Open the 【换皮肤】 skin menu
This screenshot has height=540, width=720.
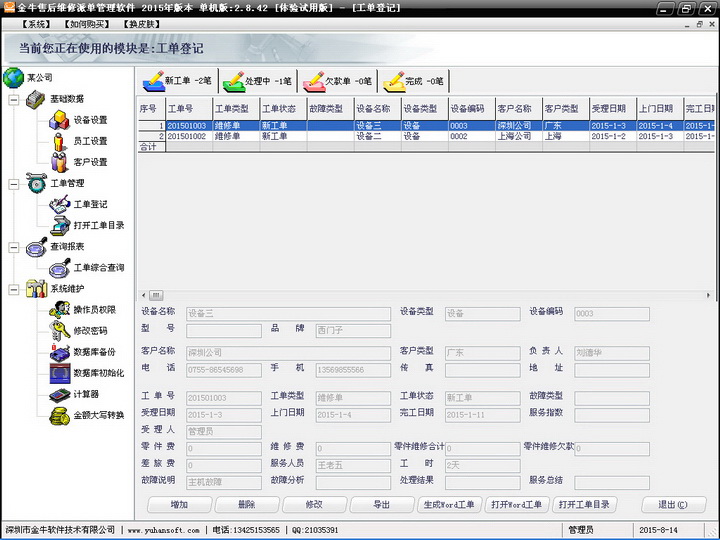(x=142, y=23)
